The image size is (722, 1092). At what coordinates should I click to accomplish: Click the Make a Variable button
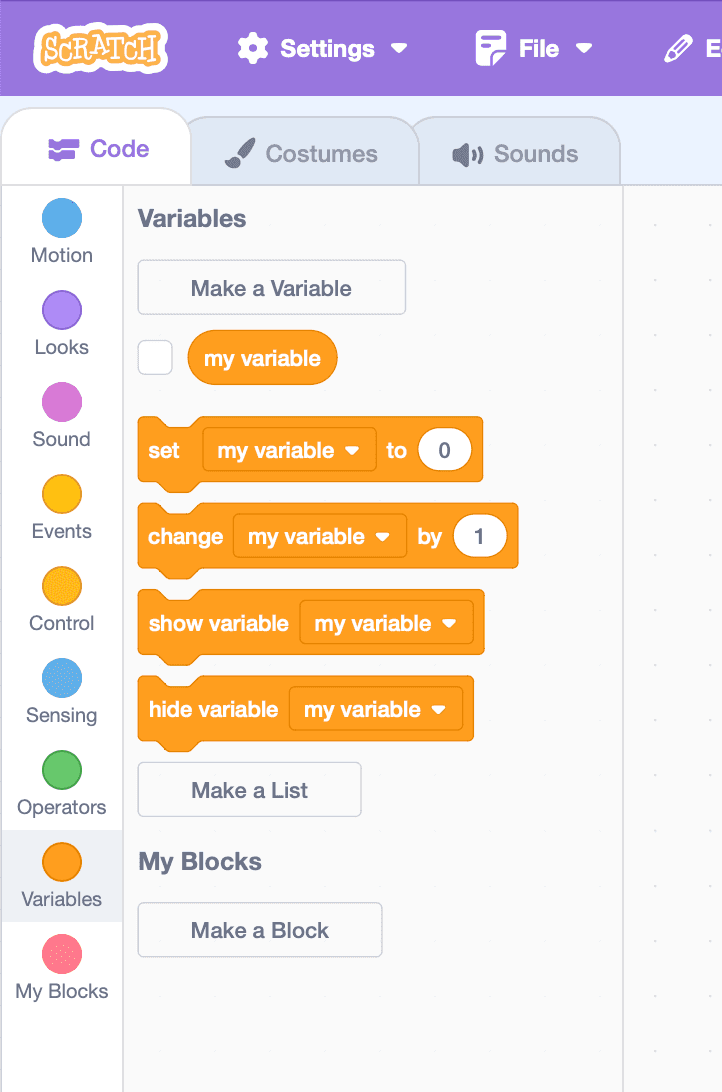271,288
